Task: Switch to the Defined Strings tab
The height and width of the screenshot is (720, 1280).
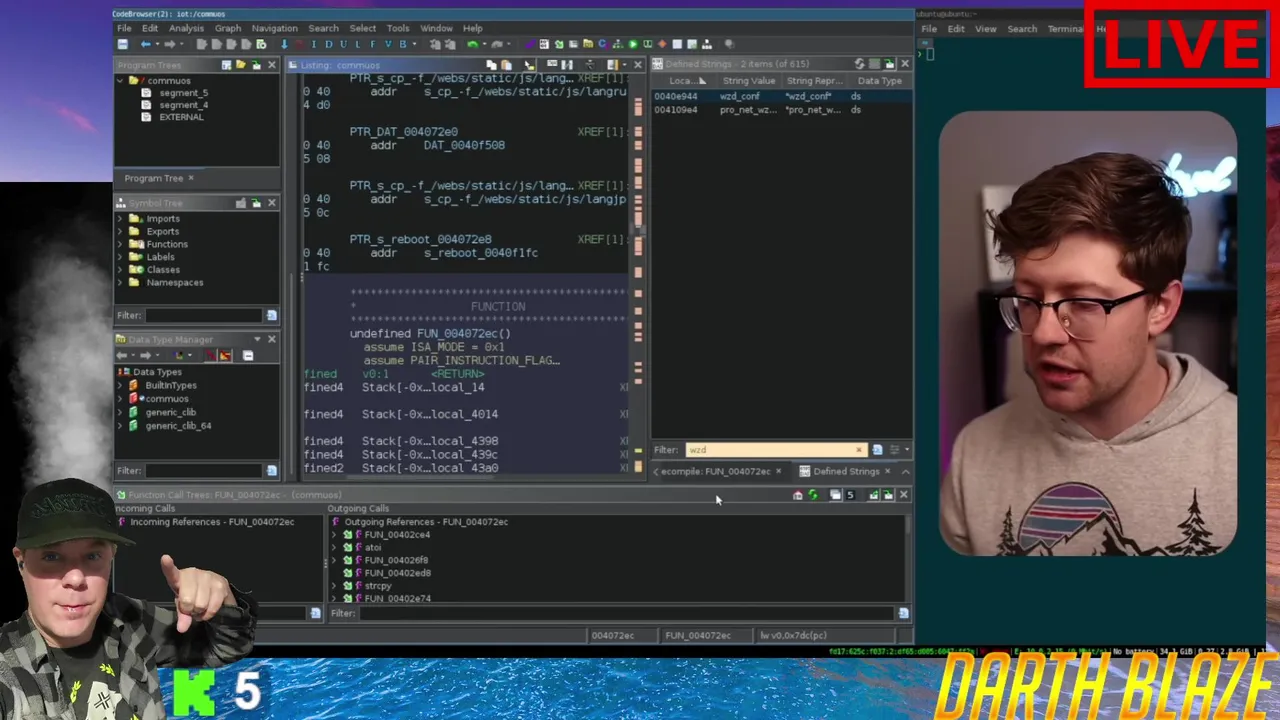Action: click(x=846, y=471)
